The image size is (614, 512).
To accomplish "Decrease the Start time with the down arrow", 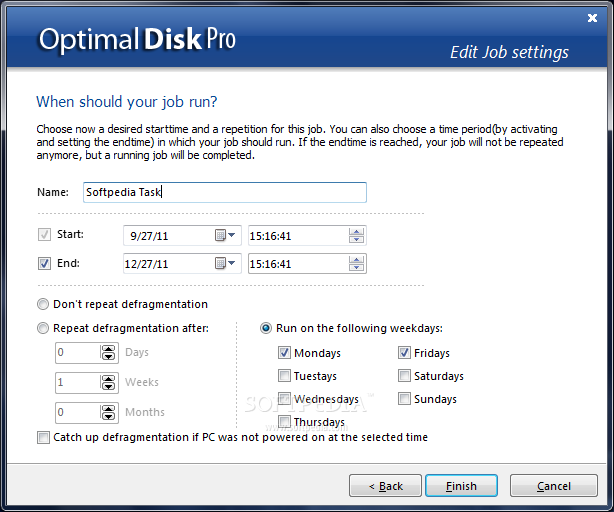I will (x=356, y=239).
